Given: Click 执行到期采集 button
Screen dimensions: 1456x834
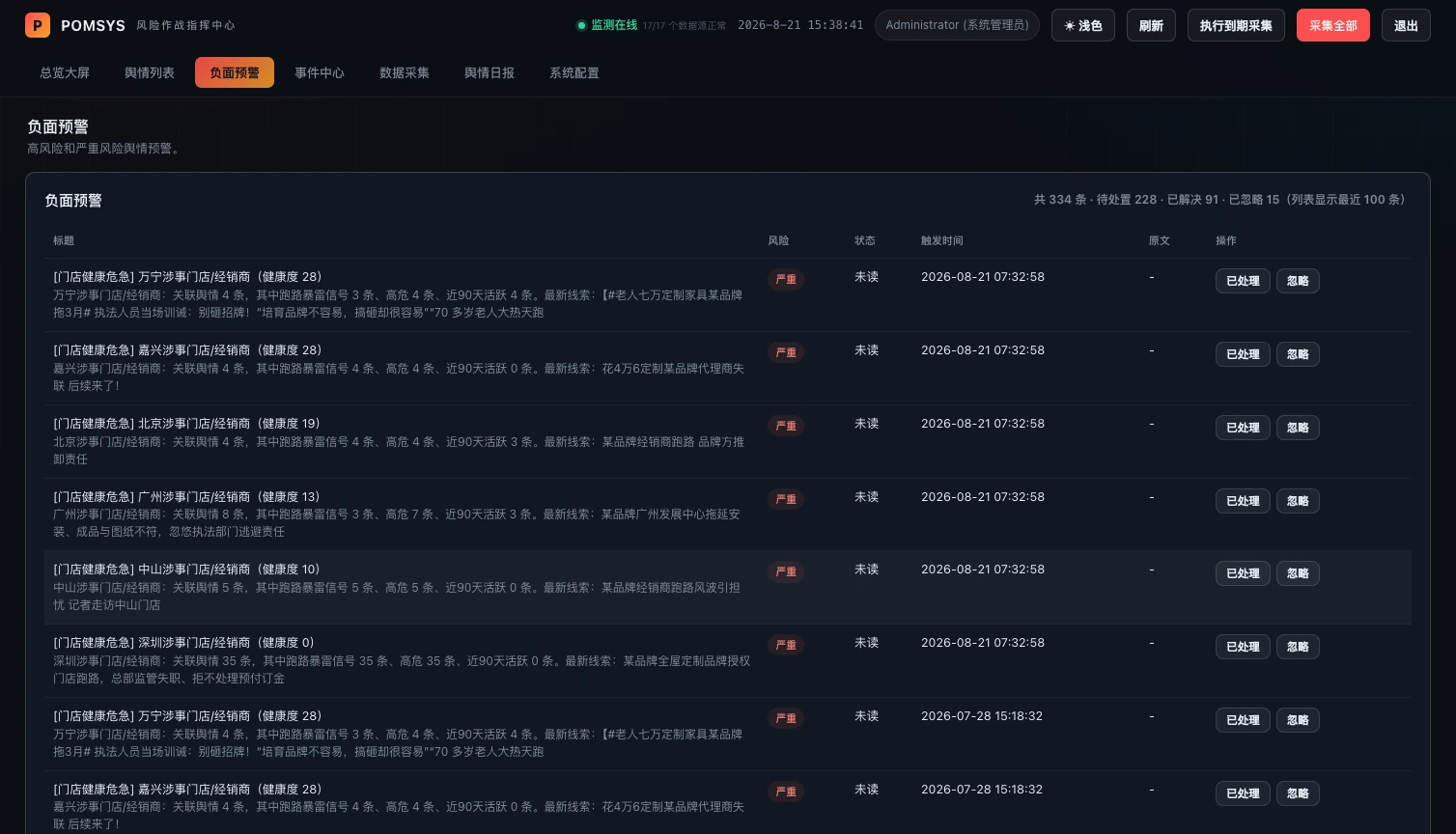Looking at the screenshot, I should [1236, 25].
